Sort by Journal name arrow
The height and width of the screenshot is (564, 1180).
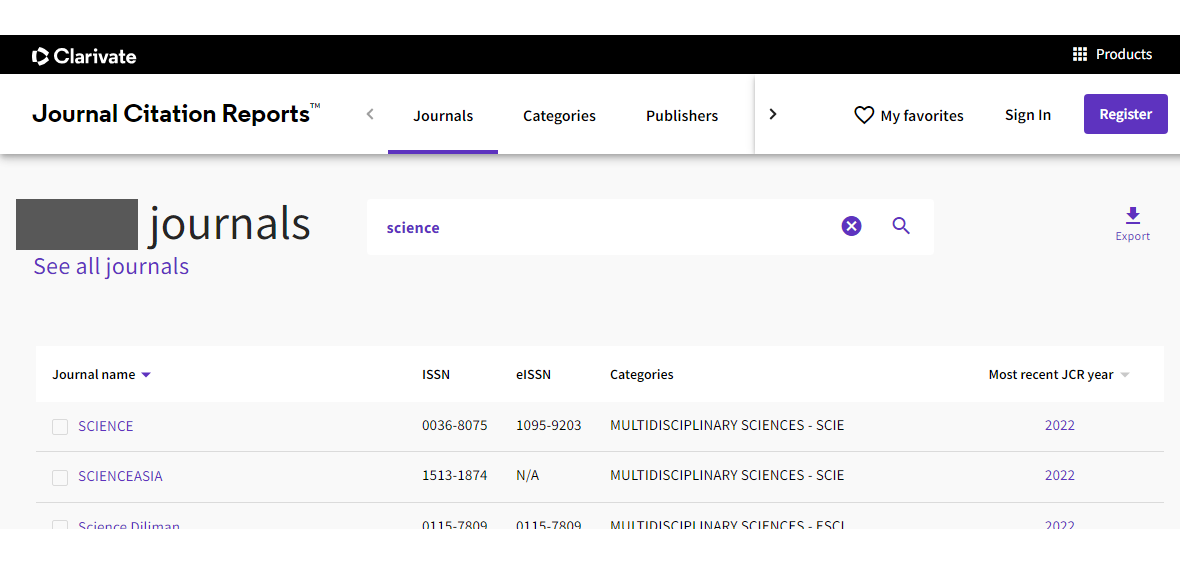pyautogui.click(x=146, y=375)
